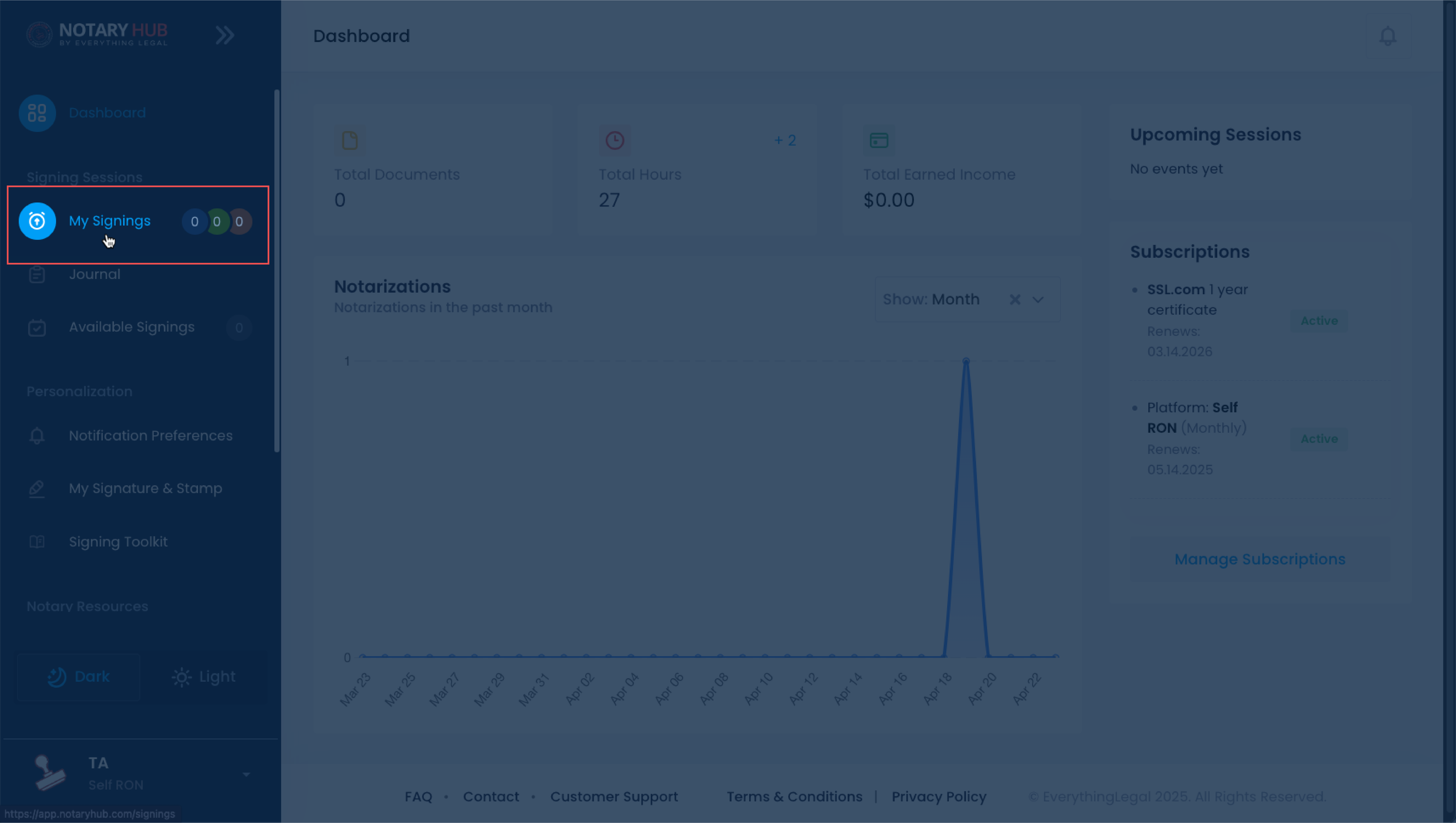
Task: Open My Signings page
Action: tap(110, 221)
